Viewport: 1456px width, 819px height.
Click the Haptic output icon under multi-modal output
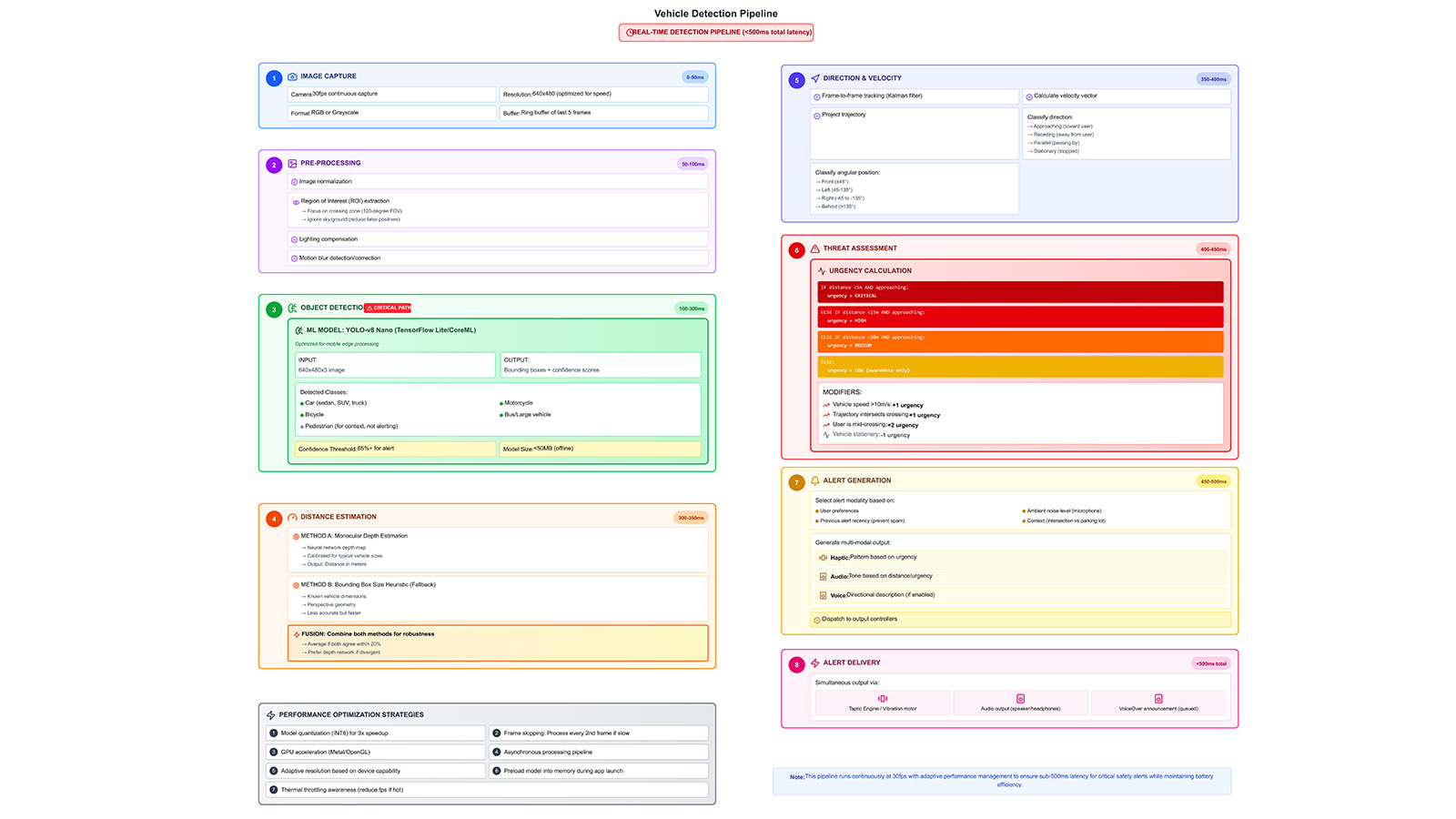(x=824, y=557)
